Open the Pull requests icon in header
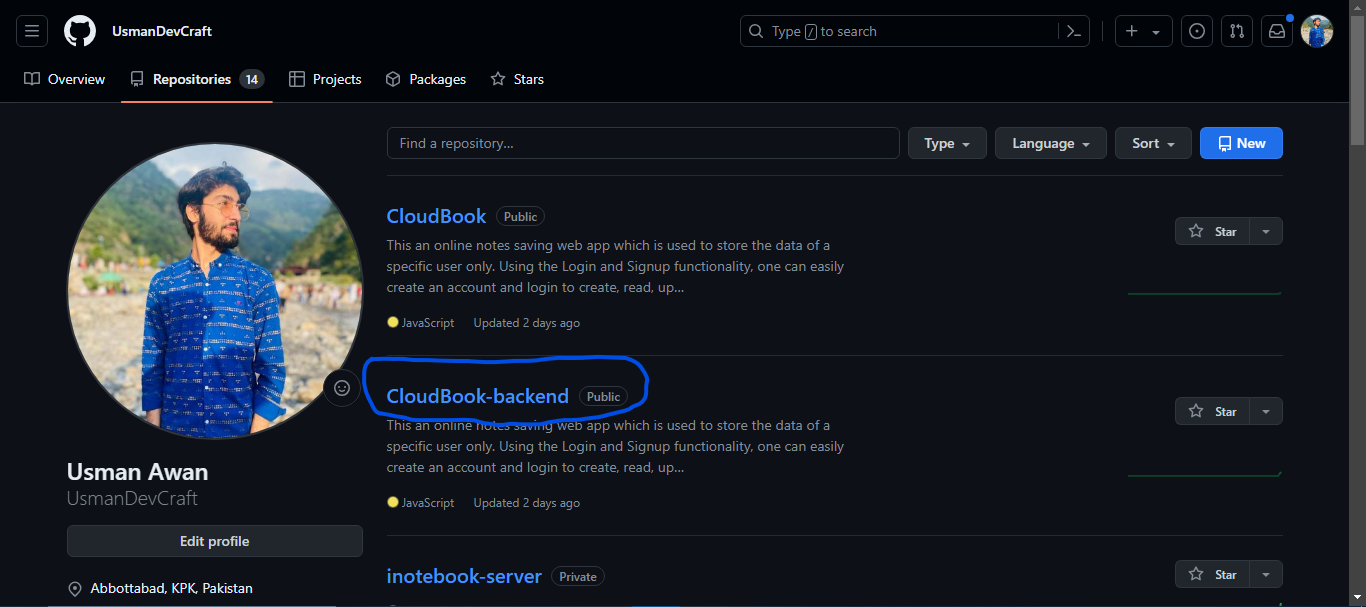The width and height of the screenshot is (1366, 607). [x=1237, y=31]
